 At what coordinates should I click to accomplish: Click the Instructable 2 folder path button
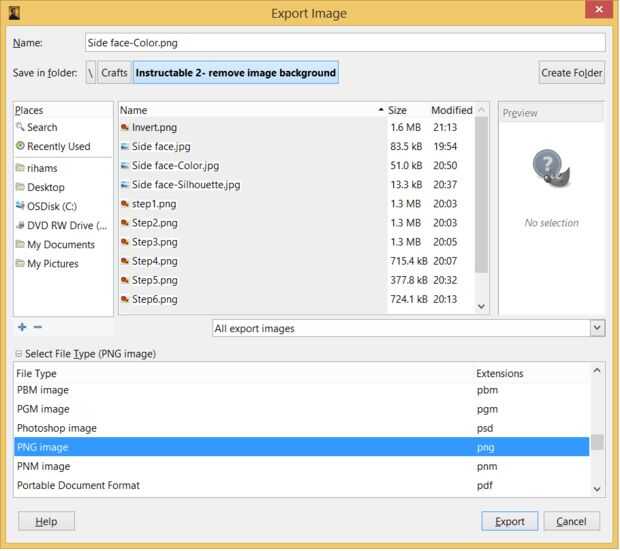(x=236, y=73)
